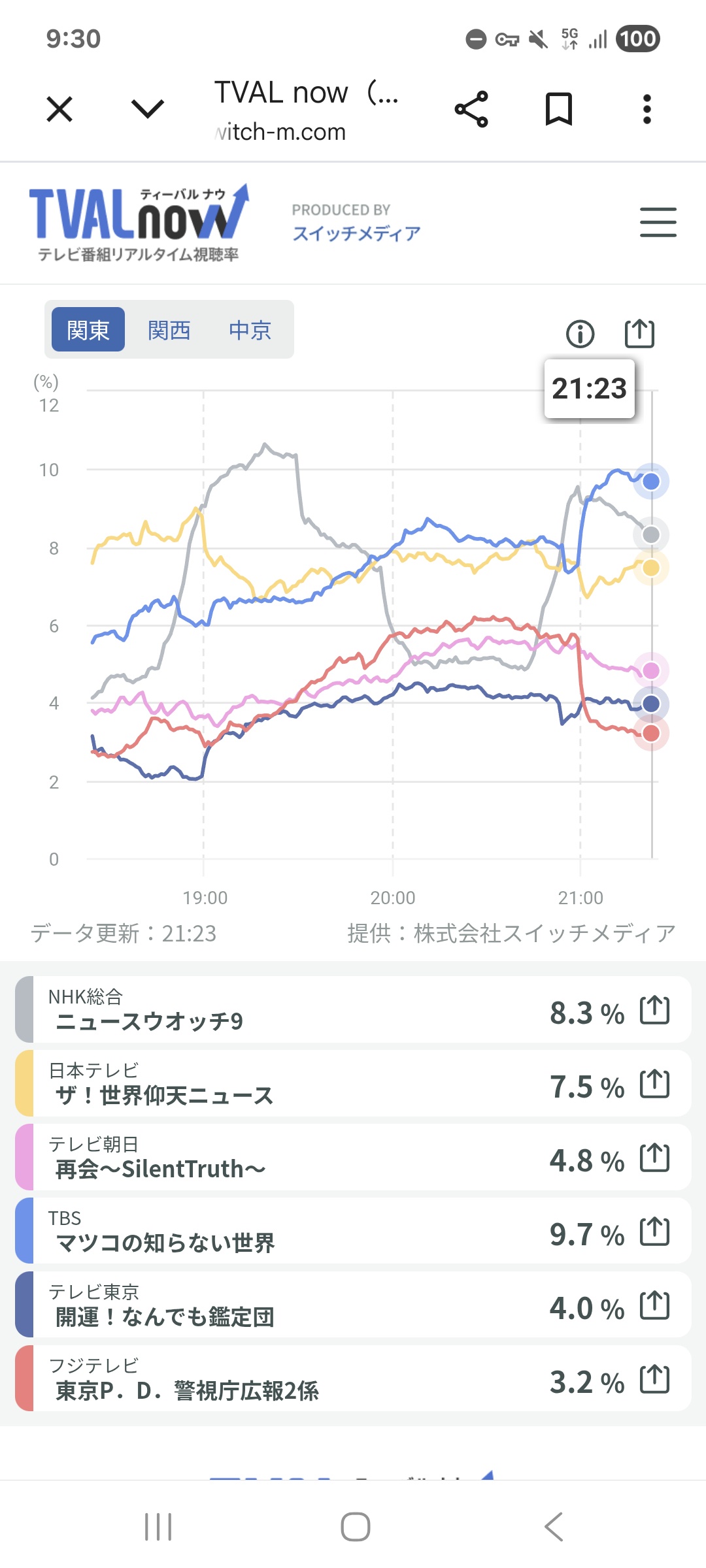The image size is (706, 1568).
Task: Click the スイッチメディア producer link
Action: coord(356,233)
